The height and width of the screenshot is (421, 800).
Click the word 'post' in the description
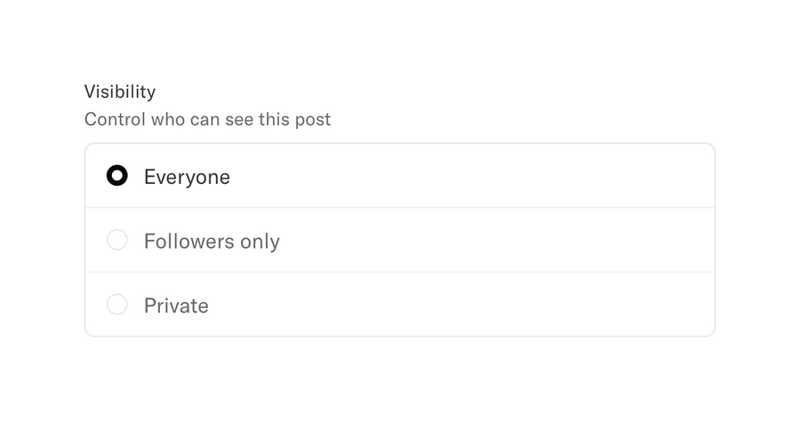point(313,120)
